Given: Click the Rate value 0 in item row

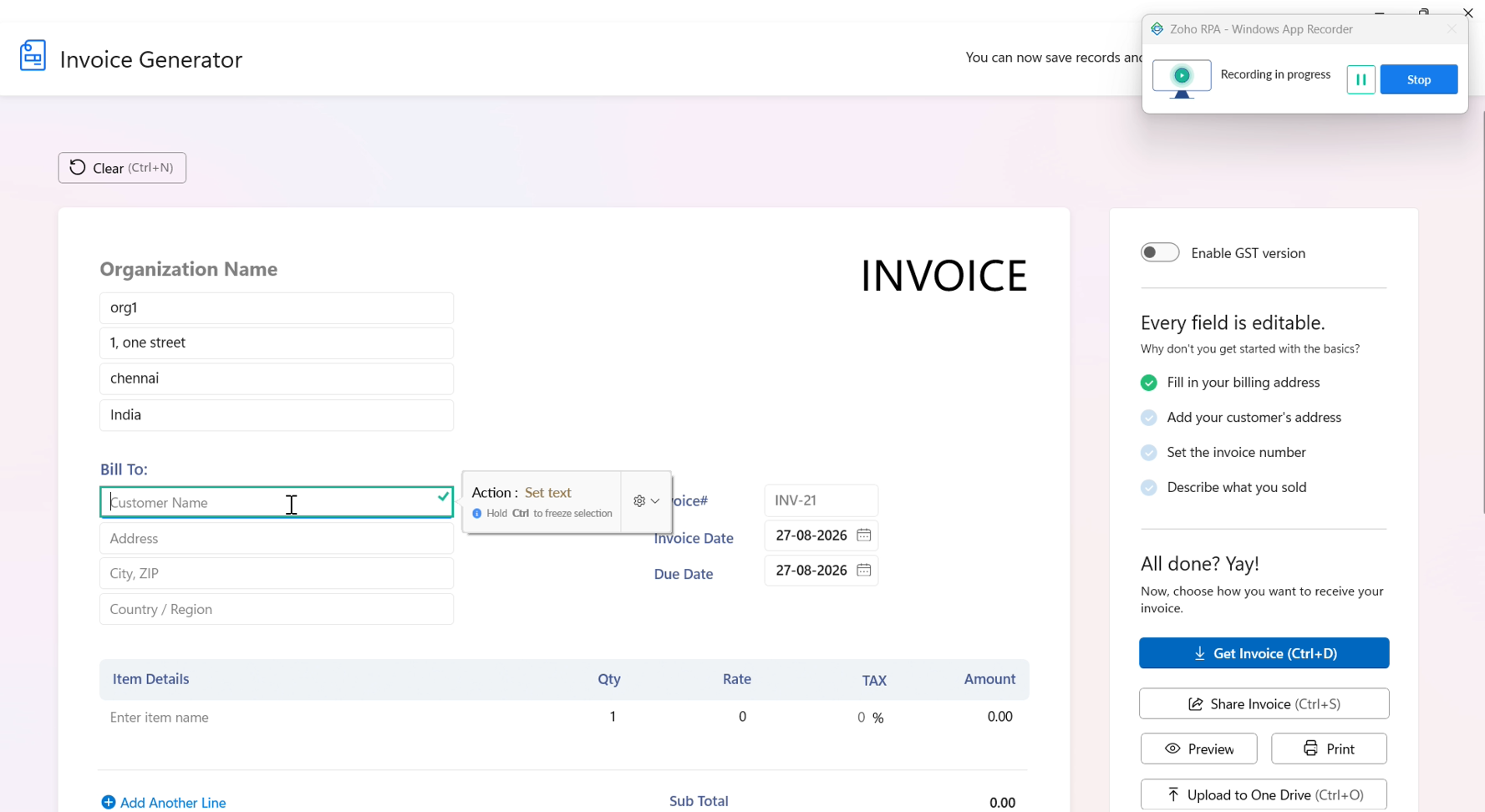Looking at the screenshot, I should [742, 717].
